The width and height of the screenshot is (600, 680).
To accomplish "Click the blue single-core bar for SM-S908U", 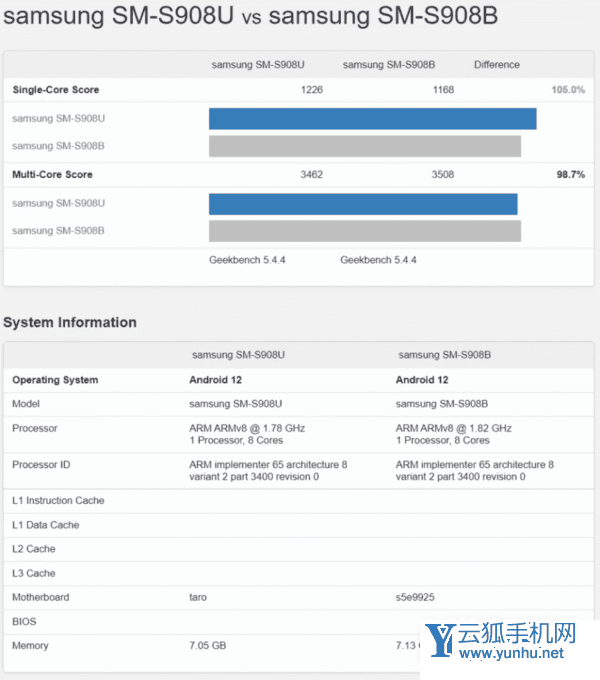I will [373, 119].
